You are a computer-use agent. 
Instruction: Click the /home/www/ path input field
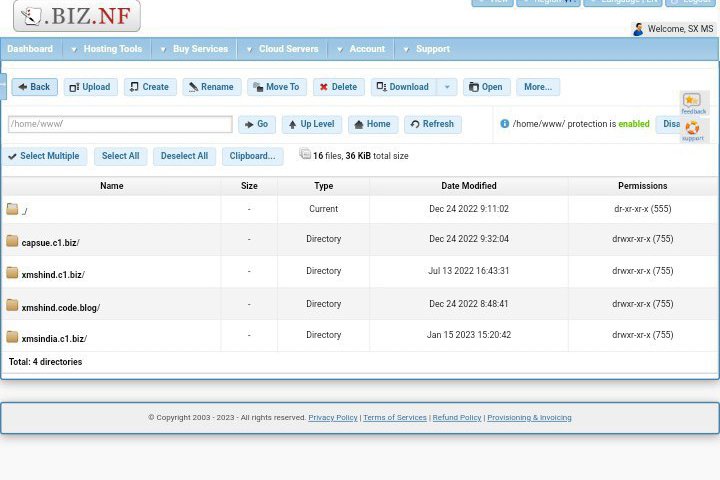pos(120,124)
